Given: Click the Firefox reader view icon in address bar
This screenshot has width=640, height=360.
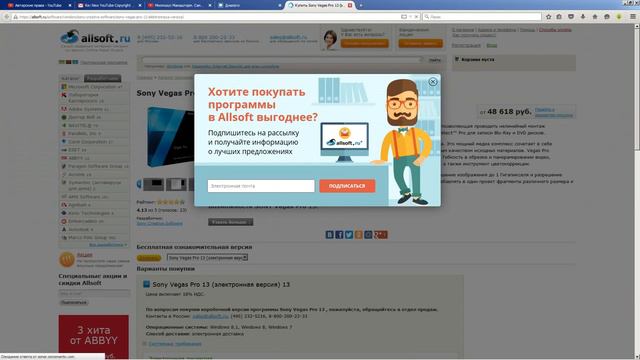Looking at the screenshot, I should pyautogui.click(x=404, y=17).
